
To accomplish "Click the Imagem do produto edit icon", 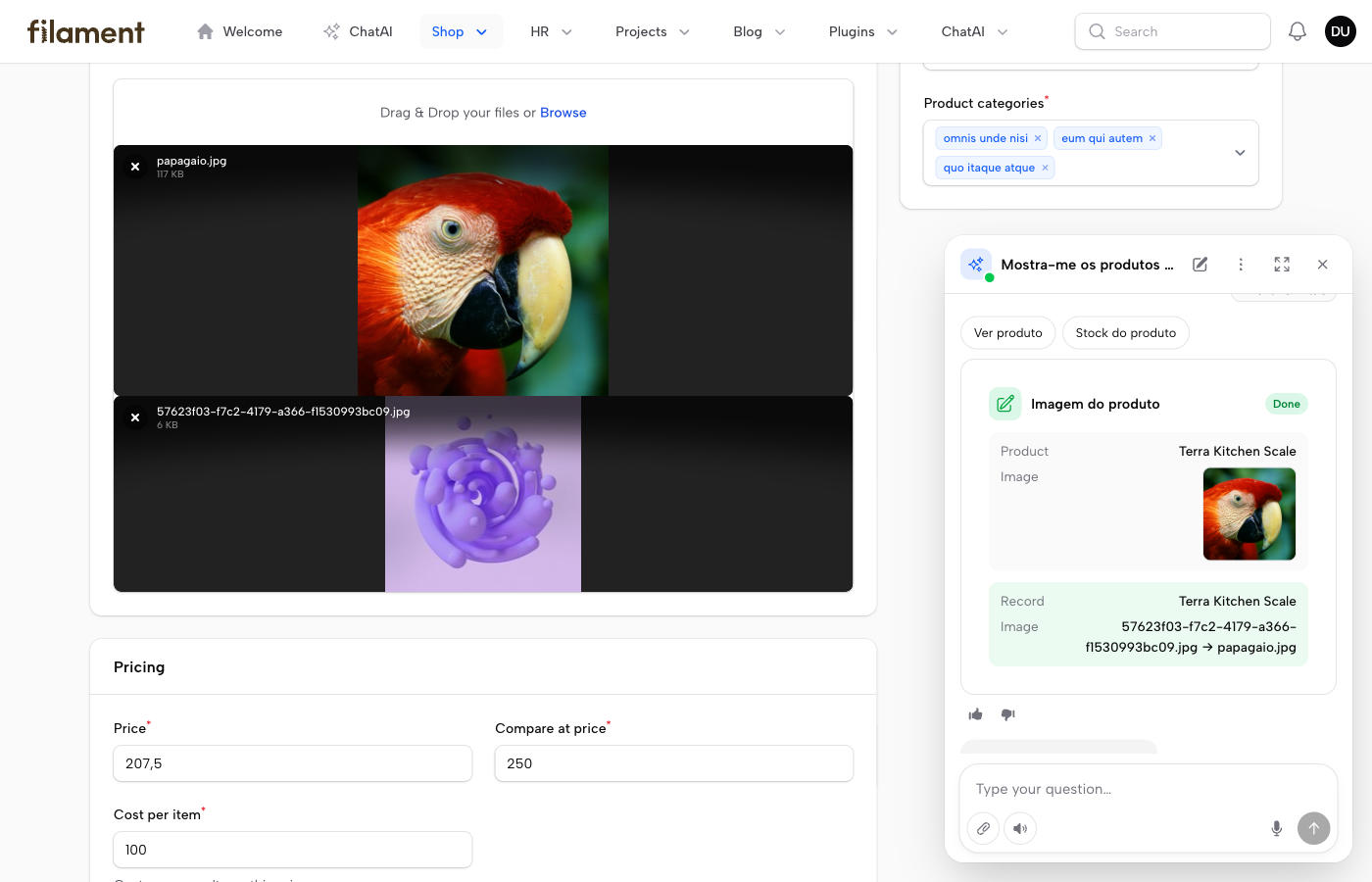I will 1005,404.
